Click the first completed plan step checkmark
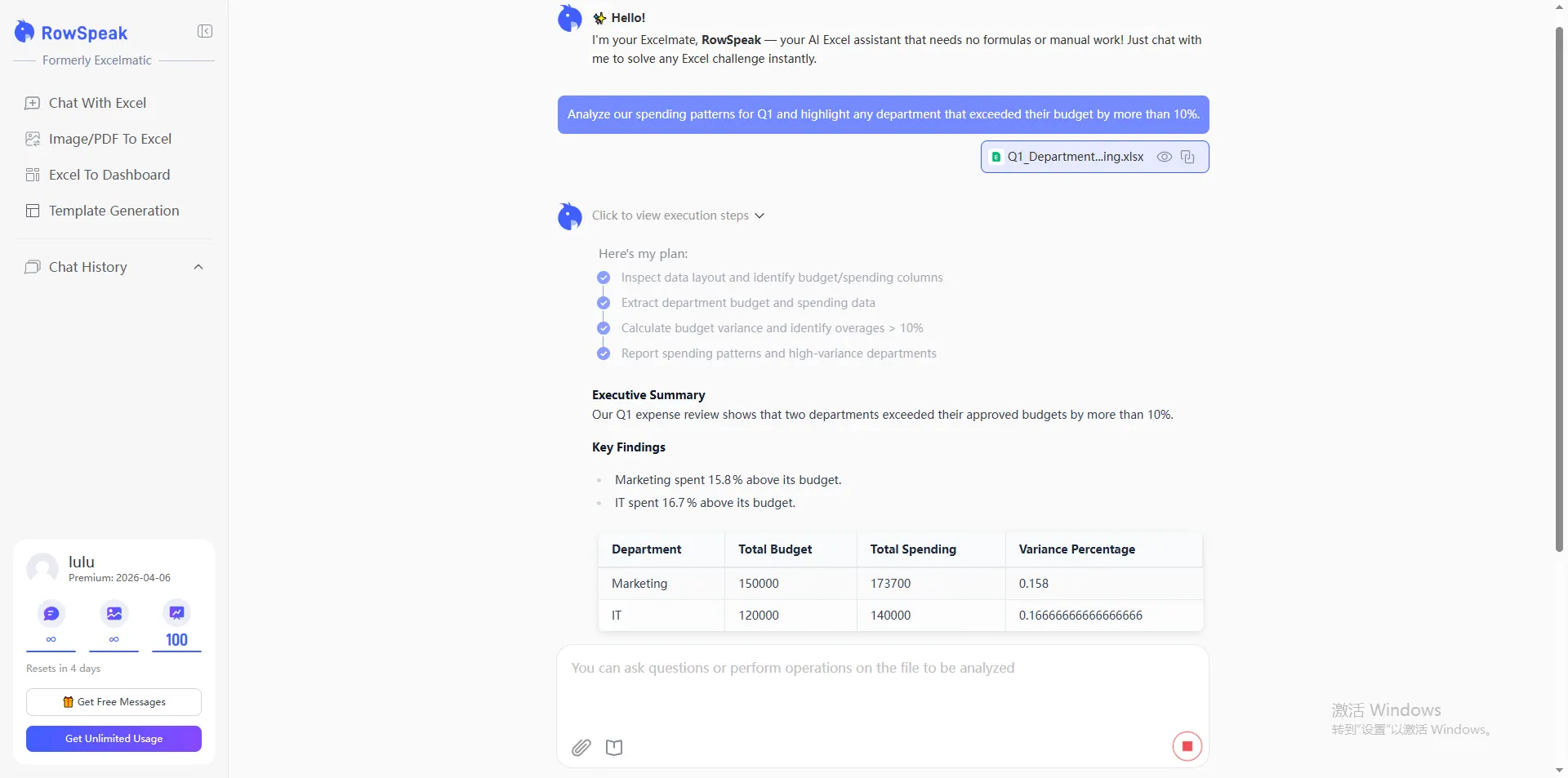The width and height of the screenshot is (1568, 778). [604, 278]
